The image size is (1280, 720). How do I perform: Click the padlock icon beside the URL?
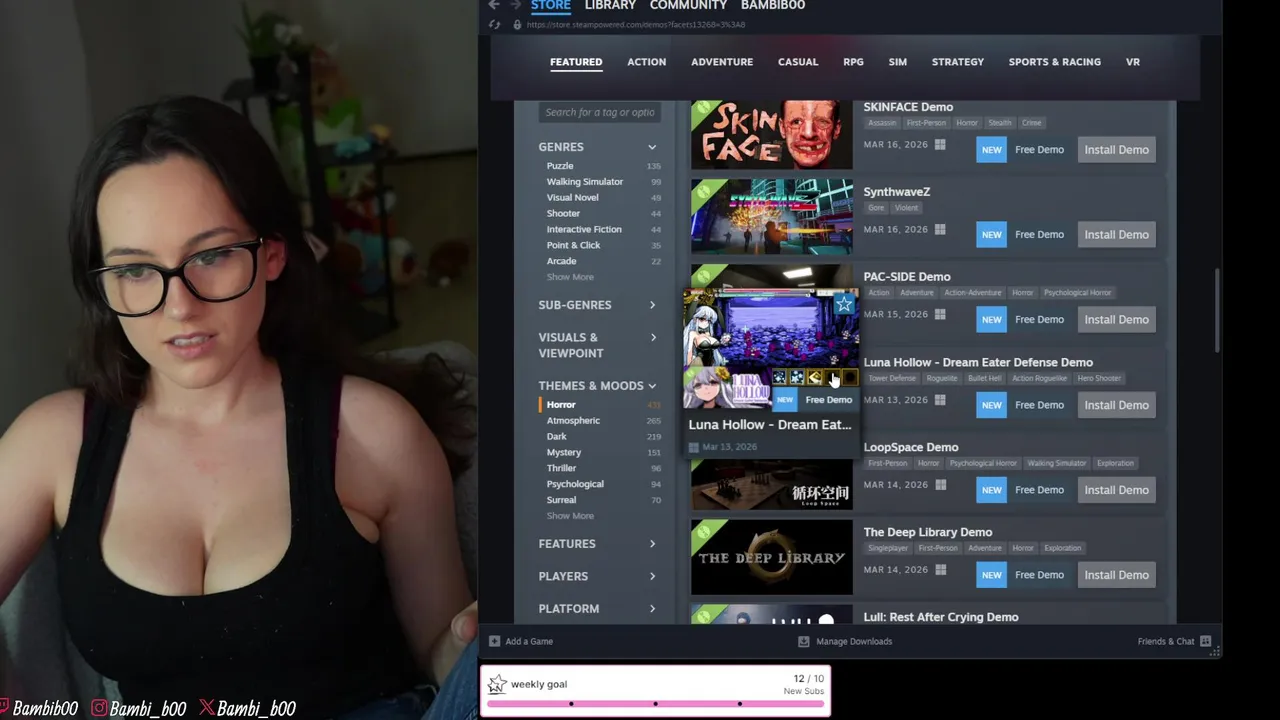pyautogui.click(x=517, y=24)
